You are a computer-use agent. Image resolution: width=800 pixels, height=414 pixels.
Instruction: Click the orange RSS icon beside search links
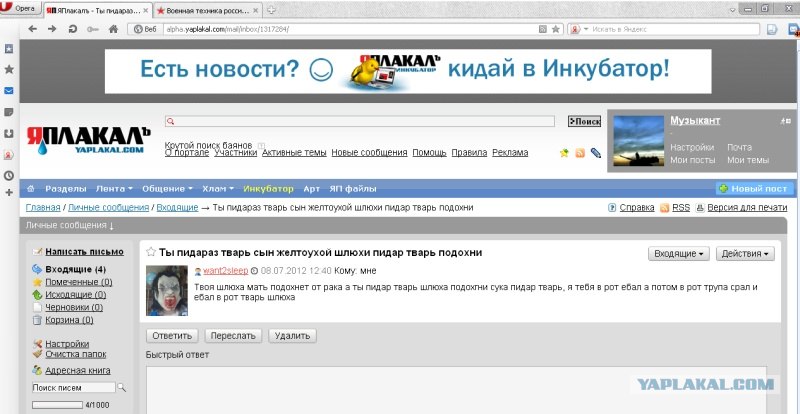point(579,153)
